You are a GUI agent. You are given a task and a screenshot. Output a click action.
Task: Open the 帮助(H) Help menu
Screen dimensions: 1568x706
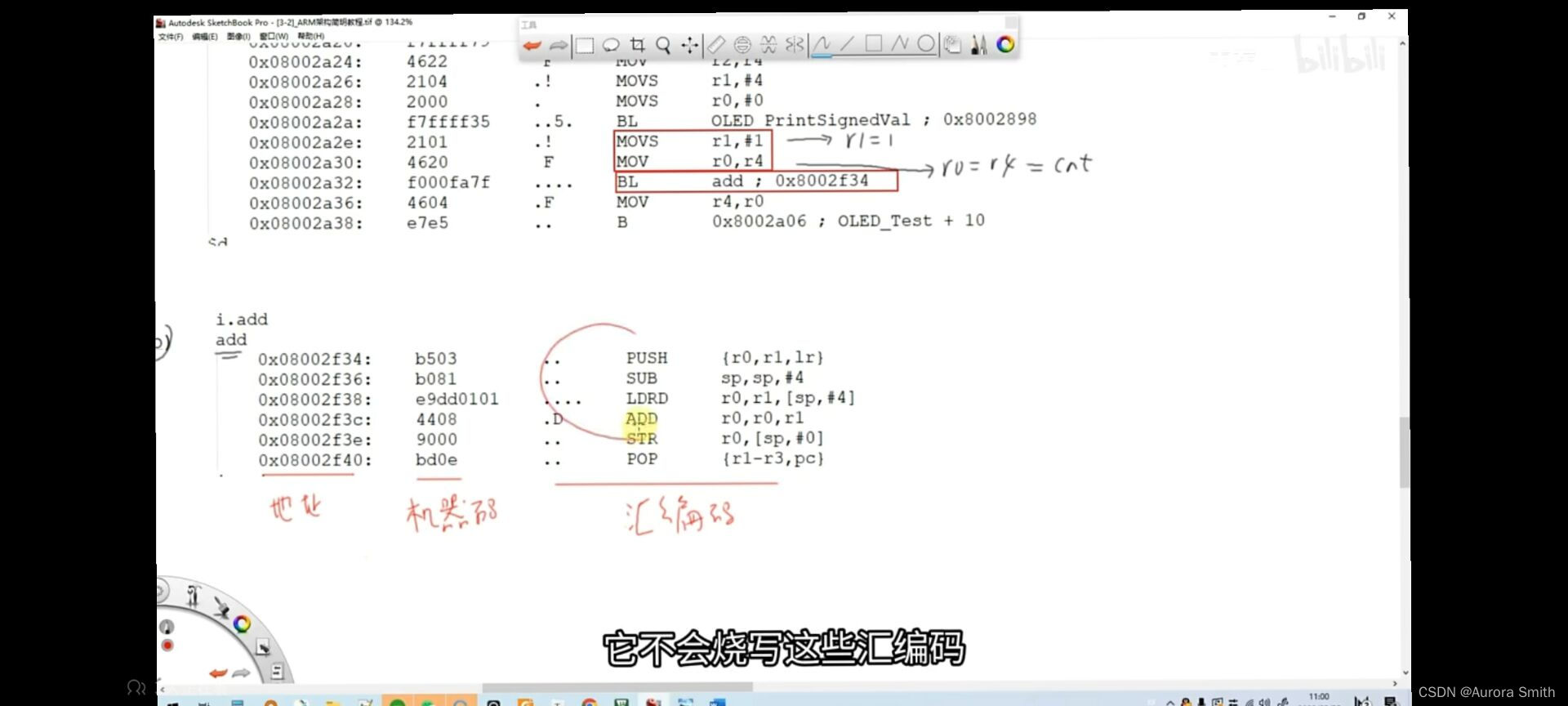(310, 37)
